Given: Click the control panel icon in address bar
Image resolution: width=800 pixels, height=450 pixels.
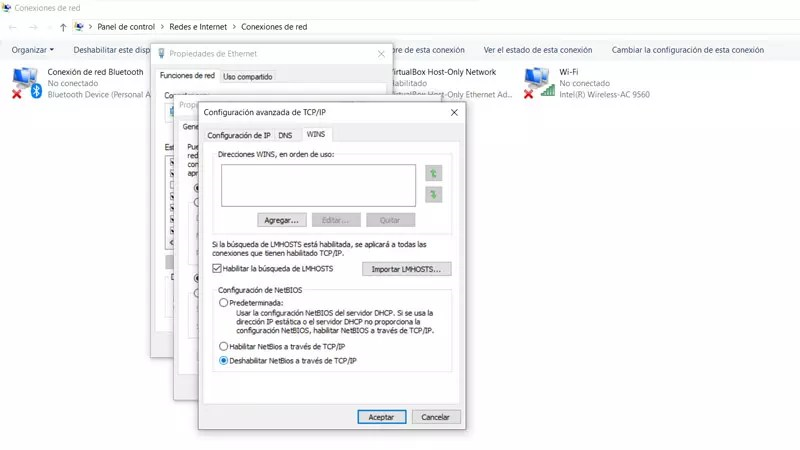Looking at the screenshot, I should 80,27.
